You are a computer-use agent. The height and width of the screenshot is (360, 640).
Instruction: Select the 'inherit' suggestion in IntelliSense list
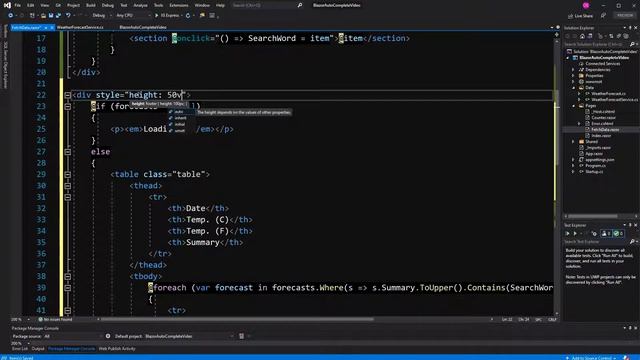coord(180,118)
